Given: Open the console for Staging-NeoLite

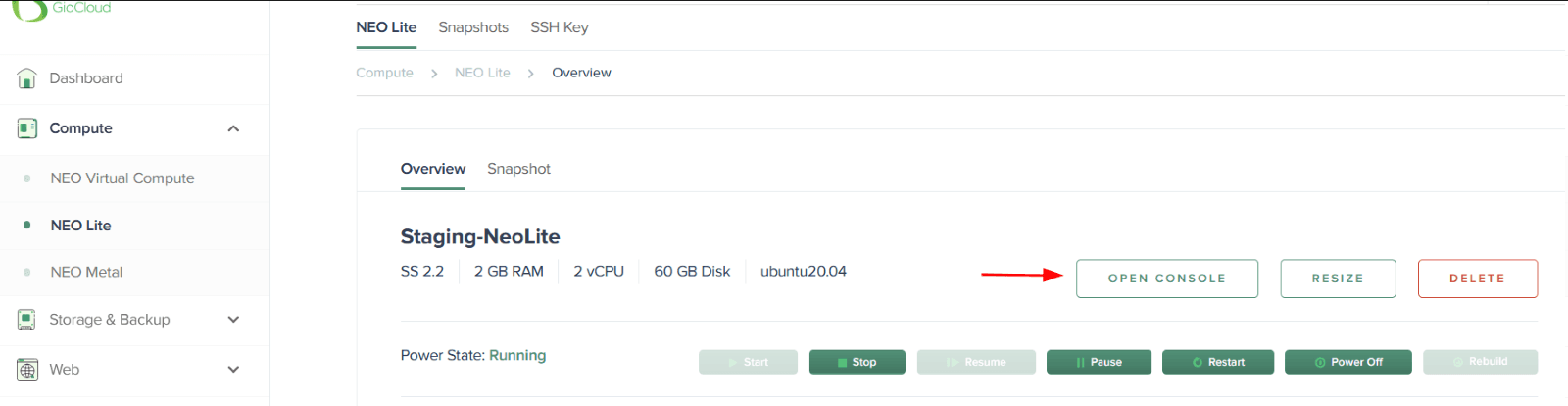Looking at the screenshot, I should coord(1166,279).
